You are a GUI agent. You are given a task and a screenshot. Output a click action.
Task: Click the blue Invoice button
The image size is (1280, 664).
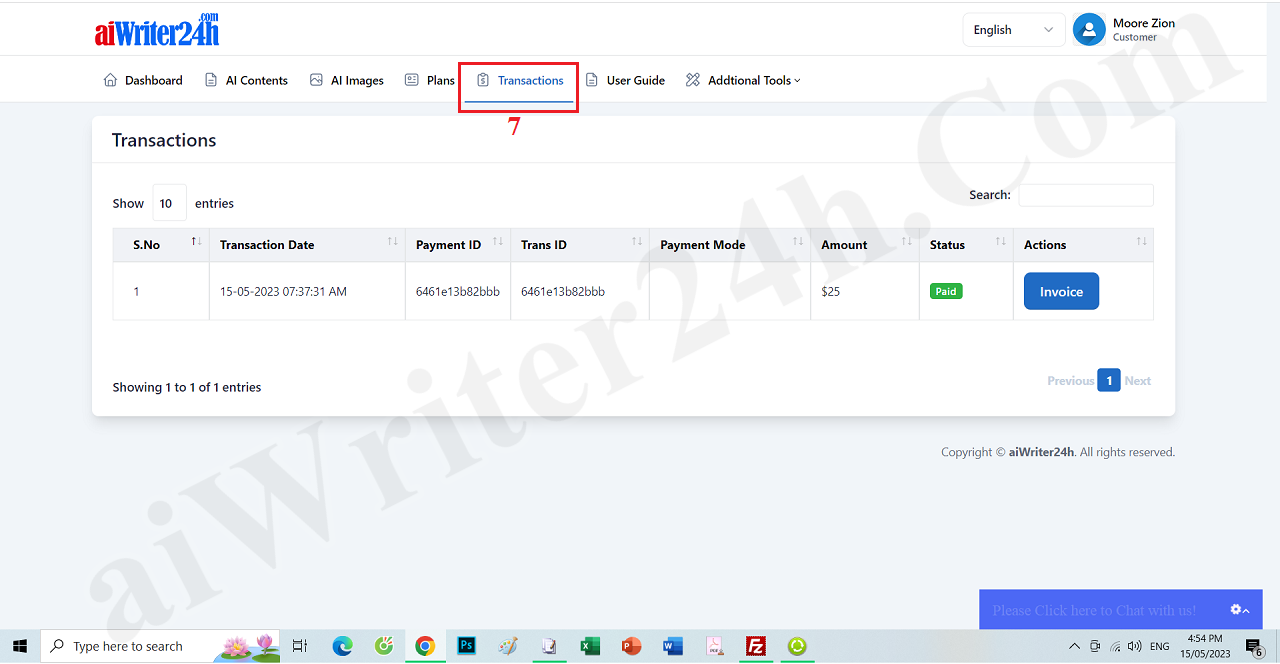pos(1061,292)
